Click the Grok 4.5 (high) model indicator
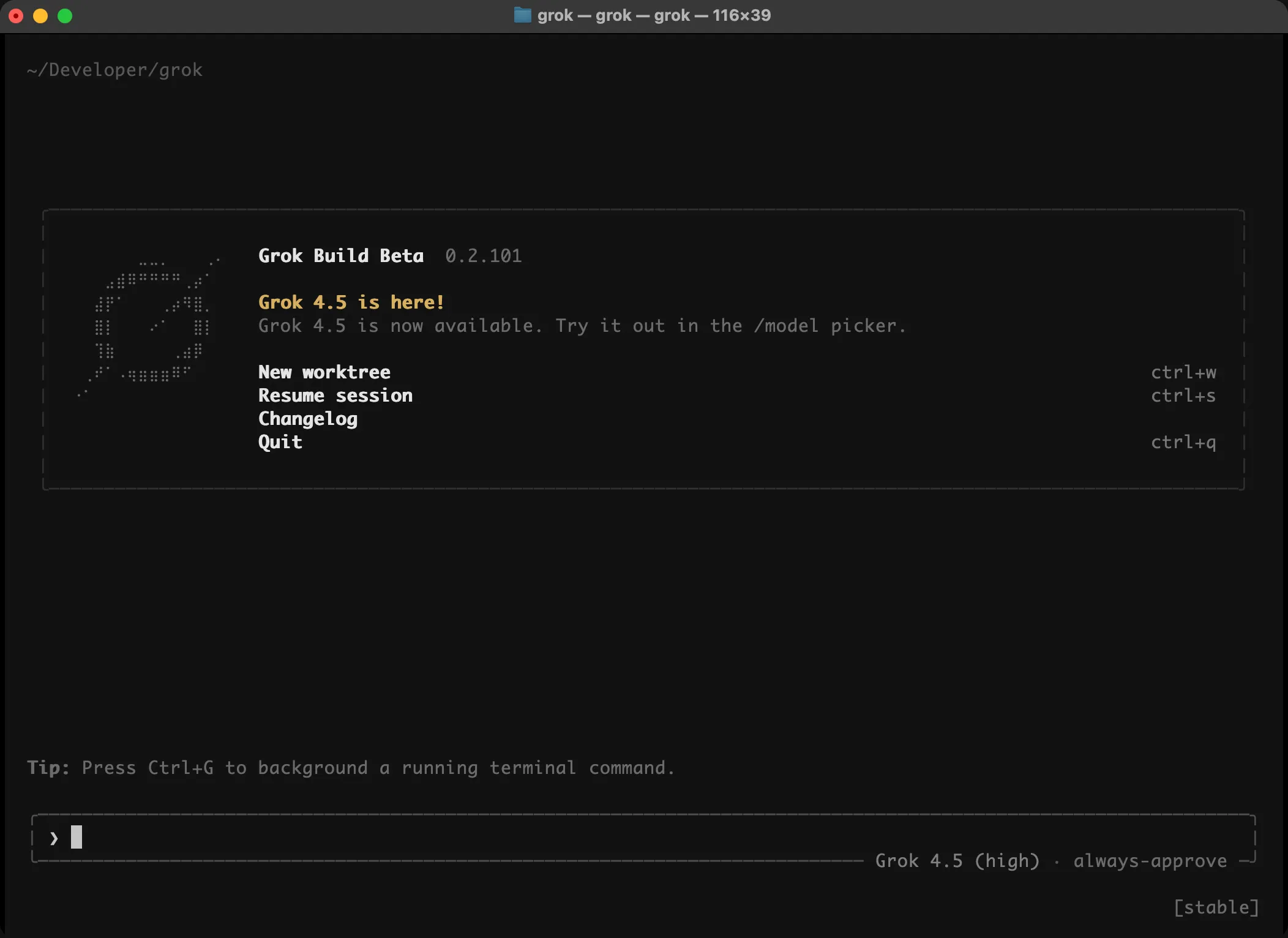 pyautogui.click(x=957, y=861)
